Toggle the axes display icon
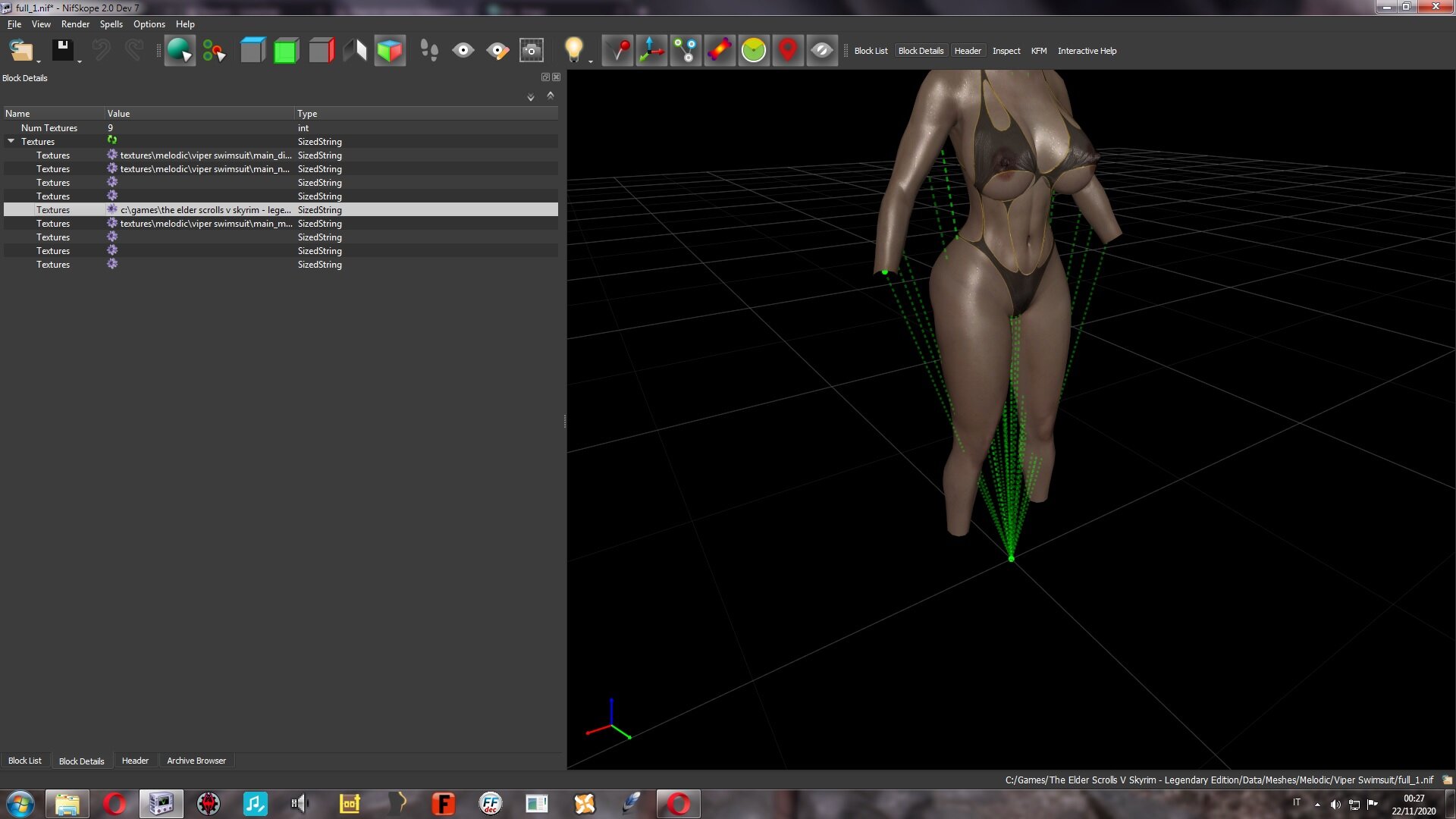The image size is (1456, 819). click(651, 51)
